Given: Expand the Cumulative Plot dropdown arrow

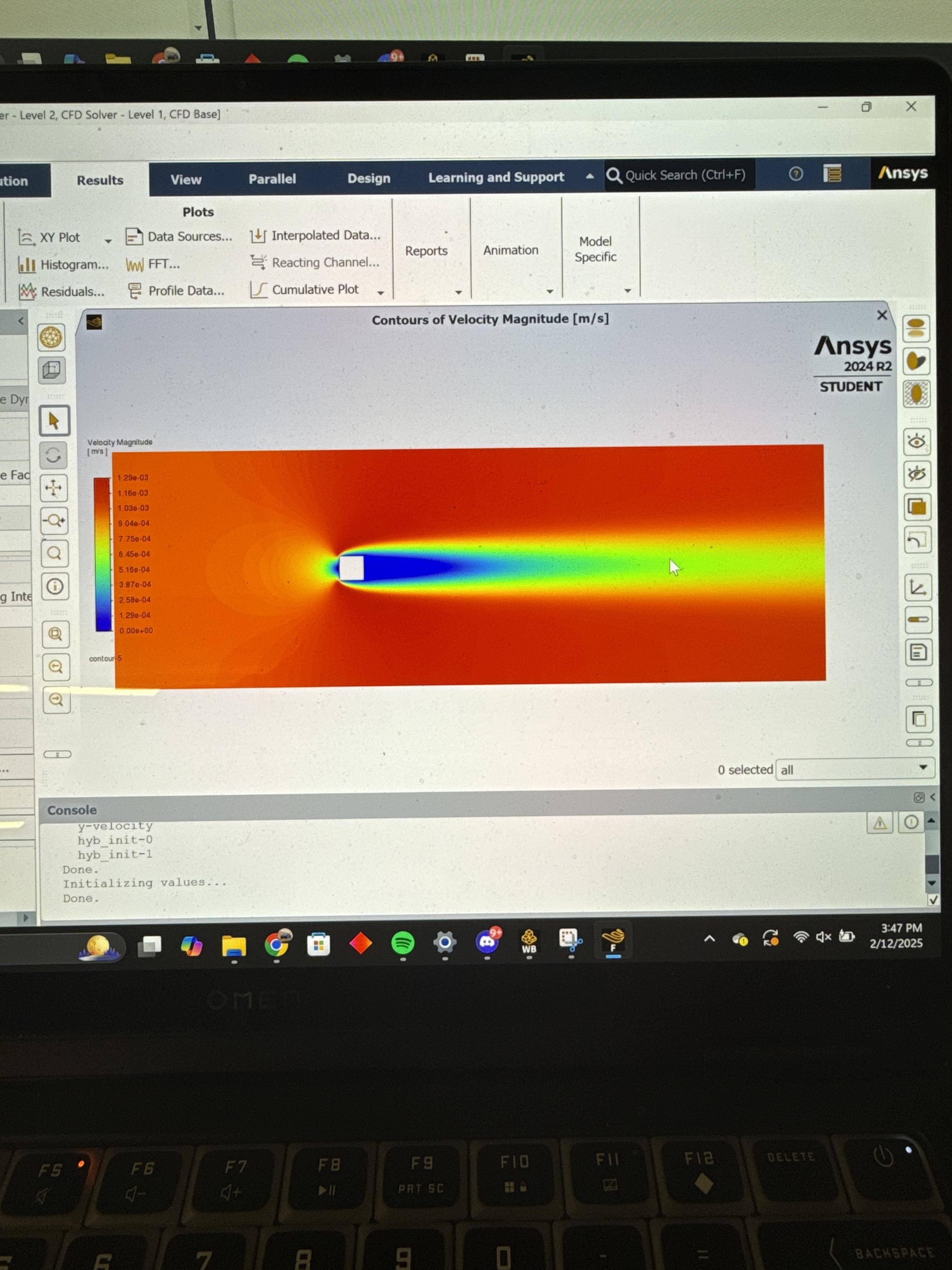Looking at the screenshot, I should 381,293.
